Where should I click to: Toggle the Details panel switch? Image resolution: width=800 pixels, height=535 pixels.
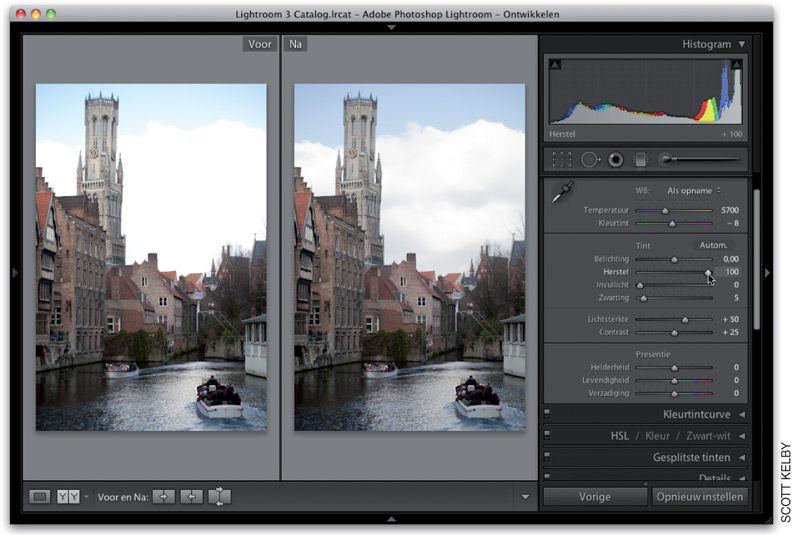[x=547, y=476]
